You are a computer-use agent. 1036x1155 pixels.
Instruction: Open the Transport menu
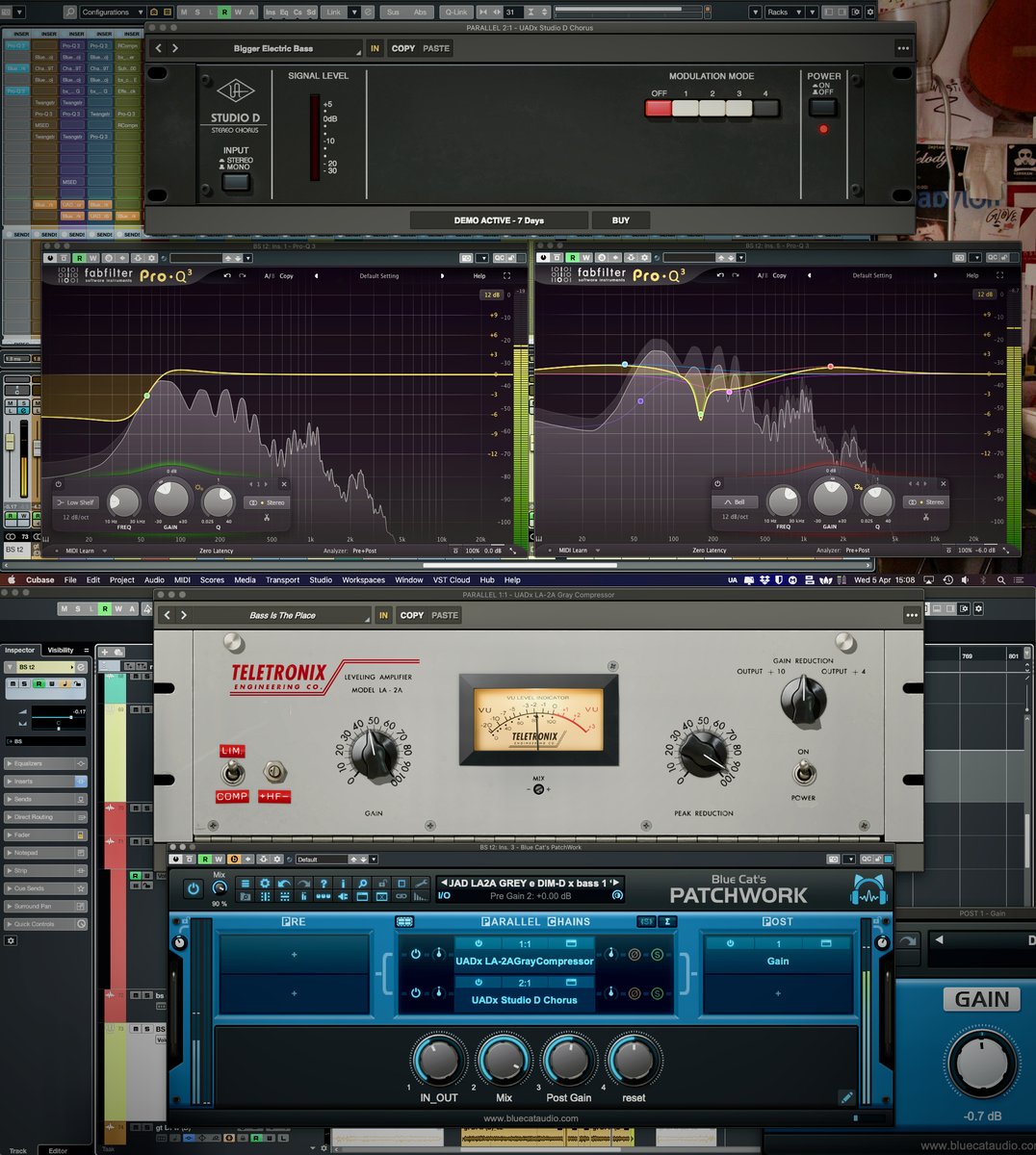point(282,580)
